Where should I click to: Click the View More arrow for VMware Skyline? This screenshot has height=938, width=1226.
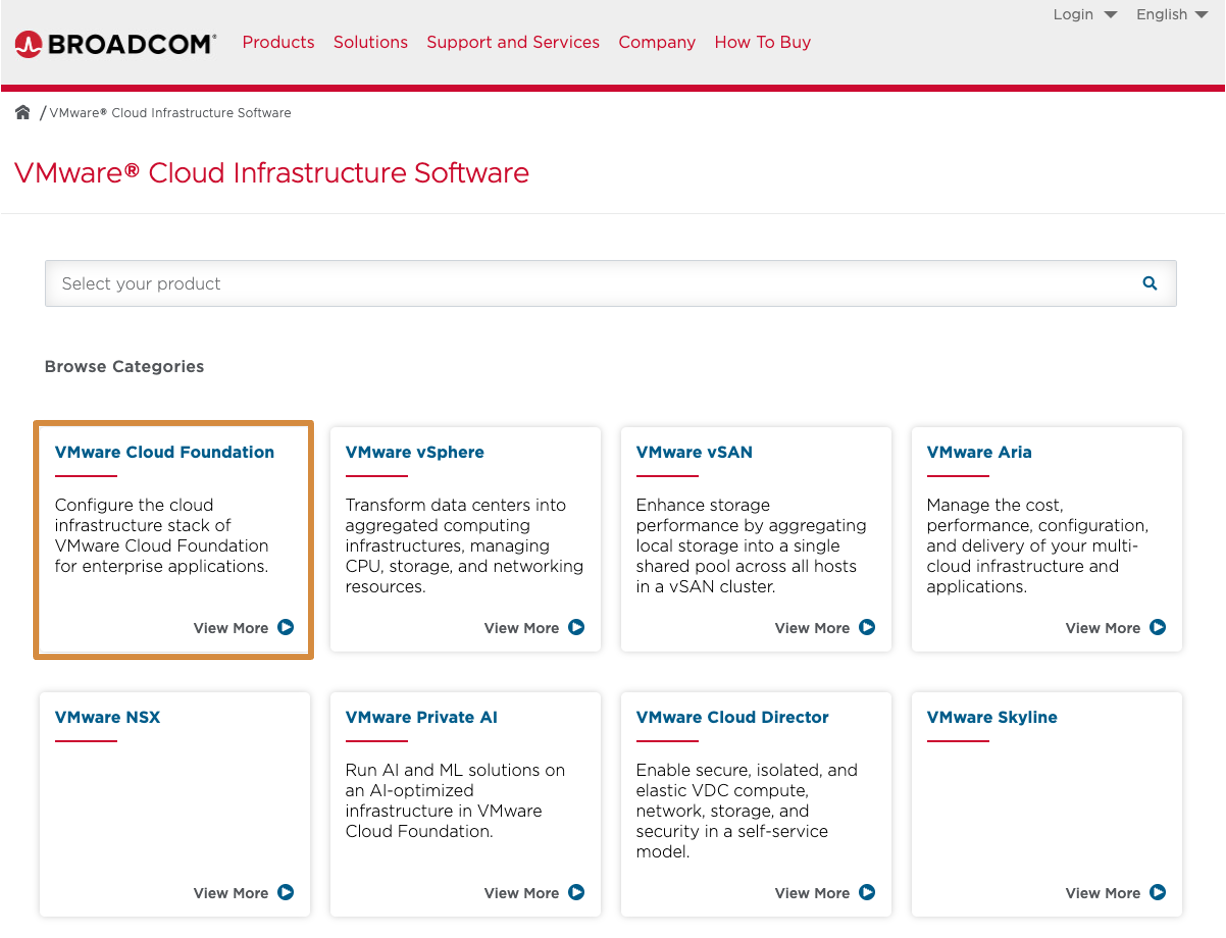coord(1159,893)
